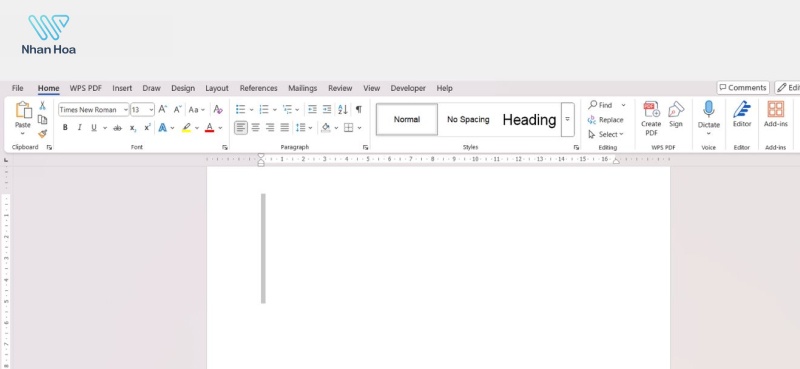This screenshot has height=369, width=800.
Task: Open the font color dropdown arrow
Action: 220,128
